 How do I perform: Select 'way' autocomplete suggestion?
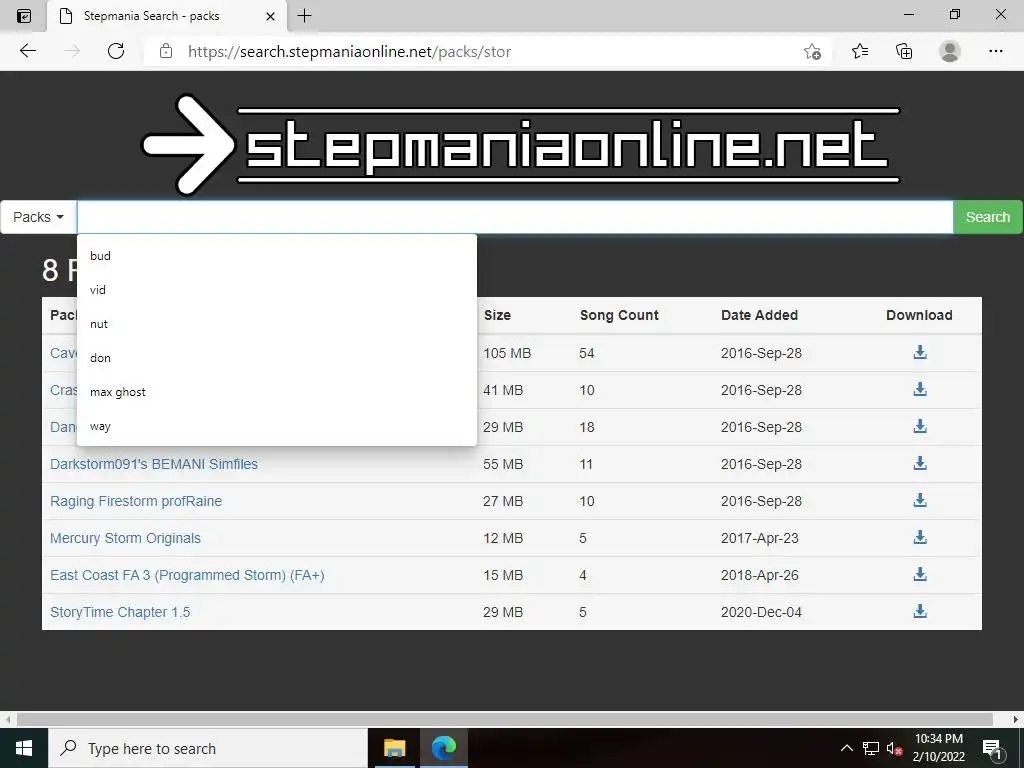(277, 426)
